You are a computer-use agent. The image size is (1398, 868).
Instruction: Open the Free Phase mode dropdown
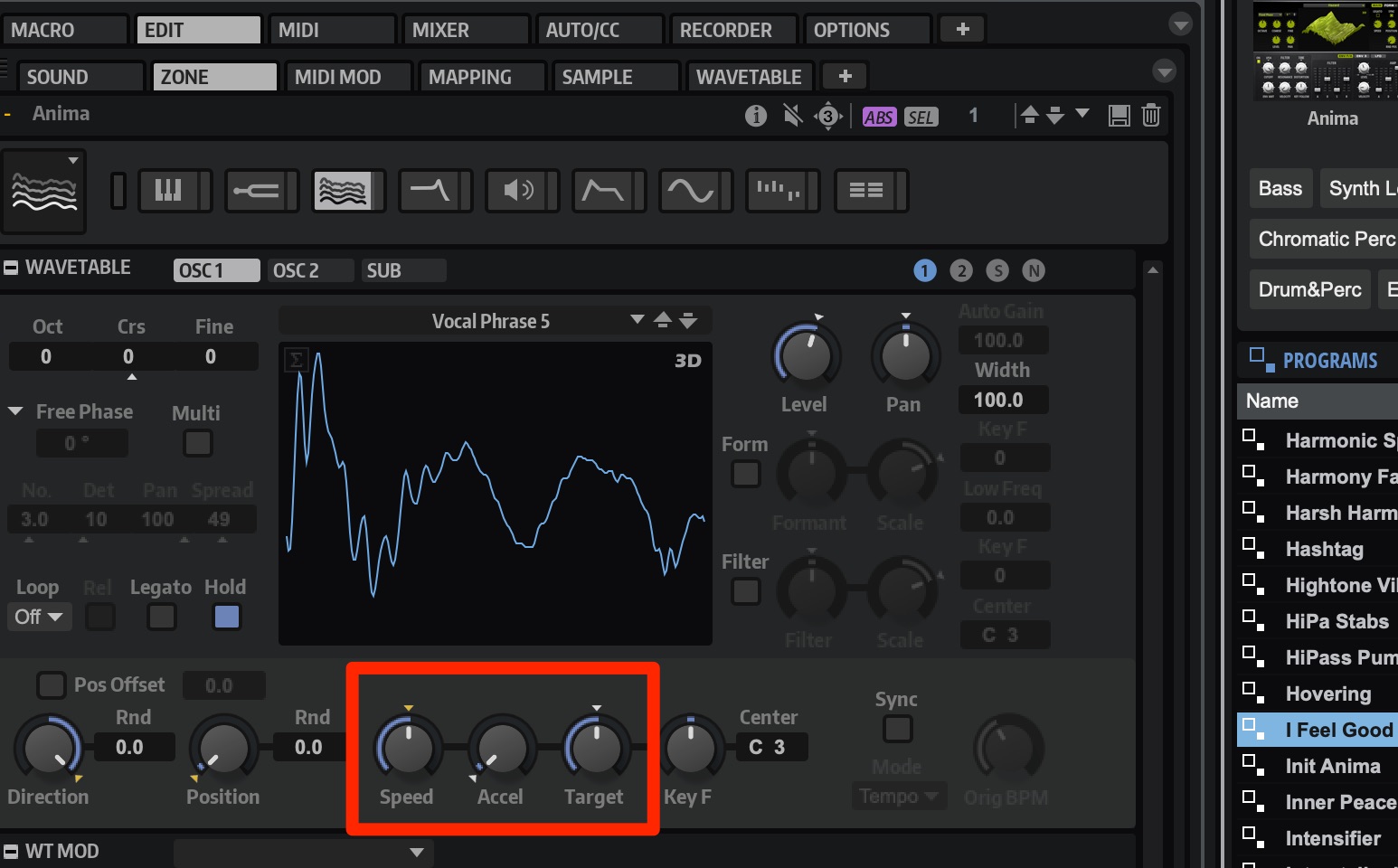(15, 411)
